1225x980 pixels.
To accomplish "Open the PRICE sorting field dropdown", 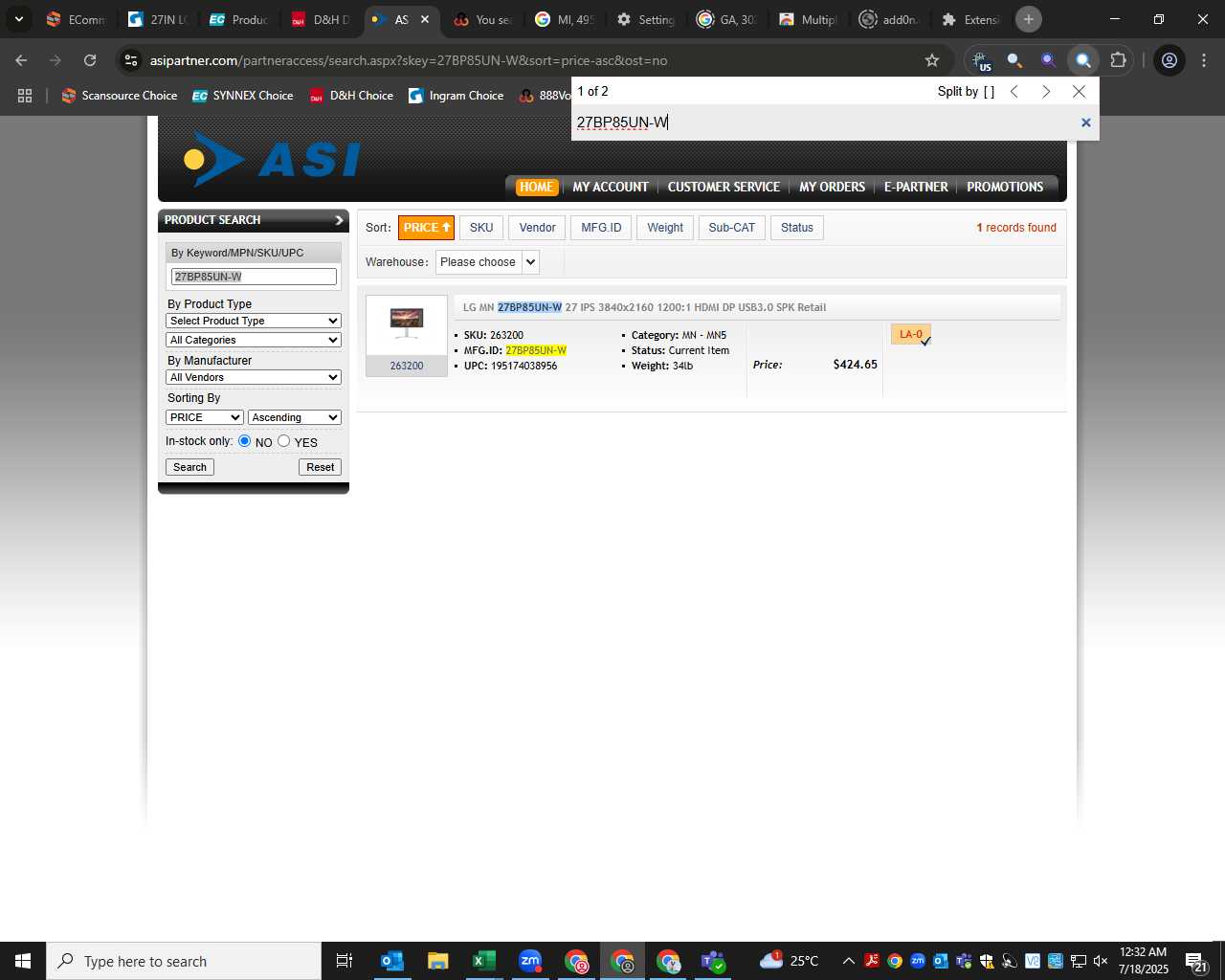I will (205, 417).
